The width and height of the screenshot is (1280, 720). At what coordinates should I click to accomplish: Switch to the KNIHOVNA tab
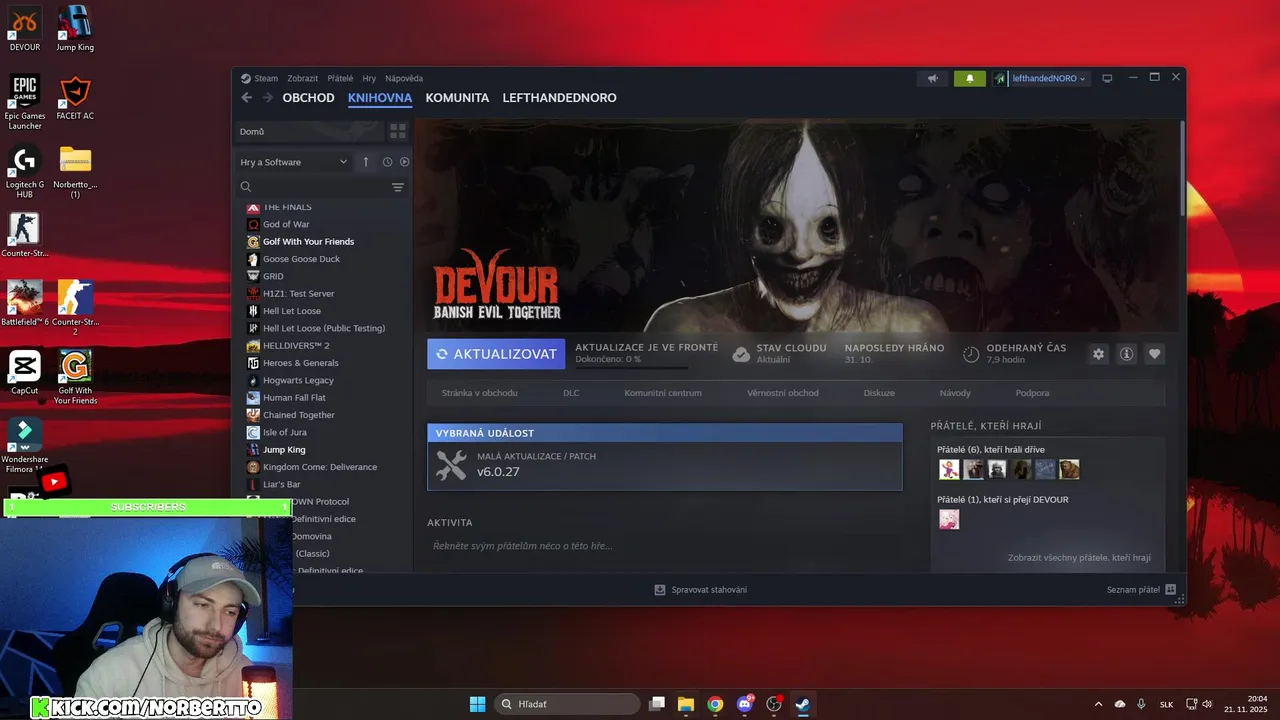point(380,98)
